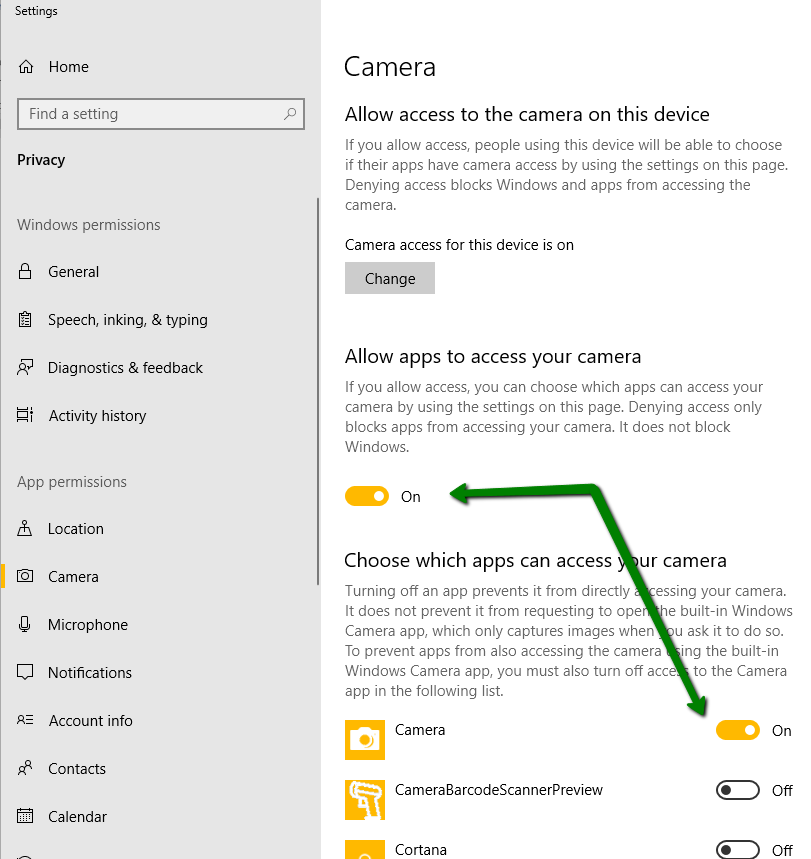Enable camera for CameraBarcodeScannerPreview

[x=738, y=790]
